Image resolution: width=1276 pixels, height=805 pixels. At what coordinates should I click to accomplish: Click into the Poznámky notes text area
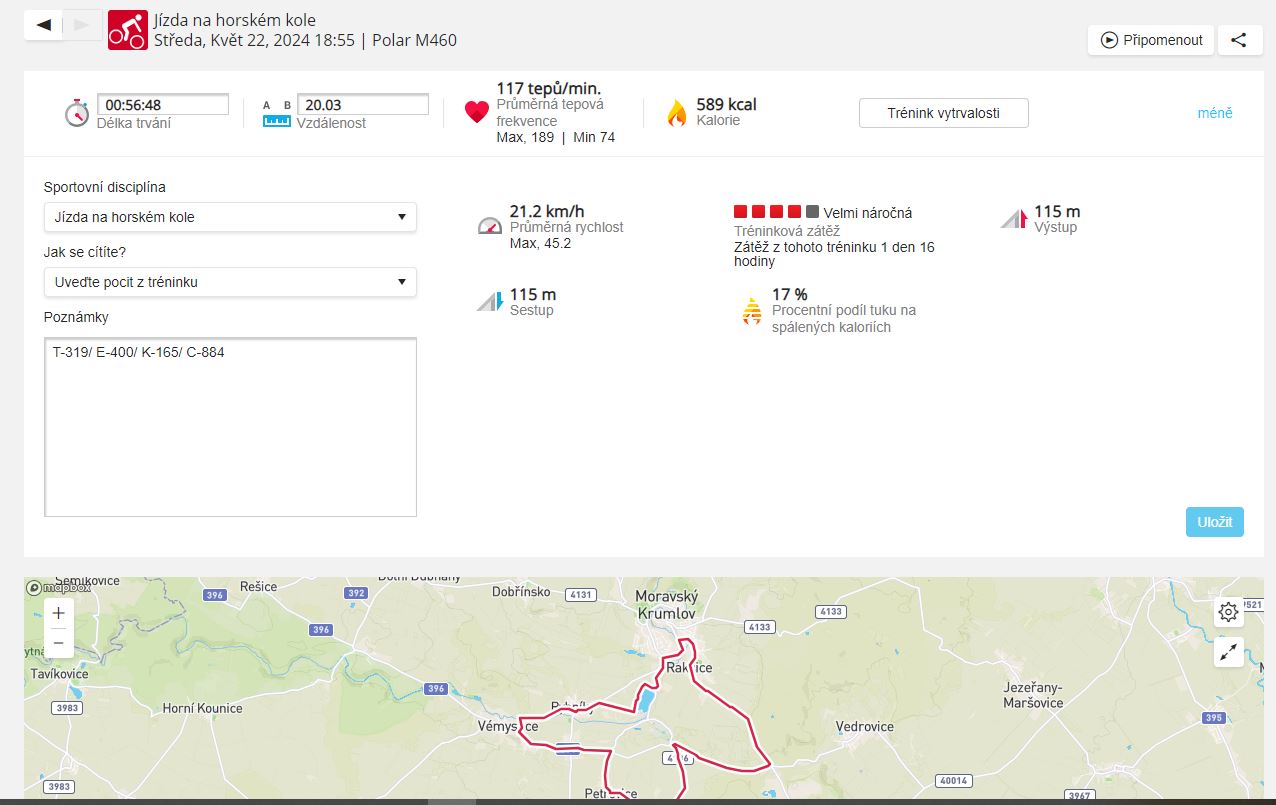[230, 427]
